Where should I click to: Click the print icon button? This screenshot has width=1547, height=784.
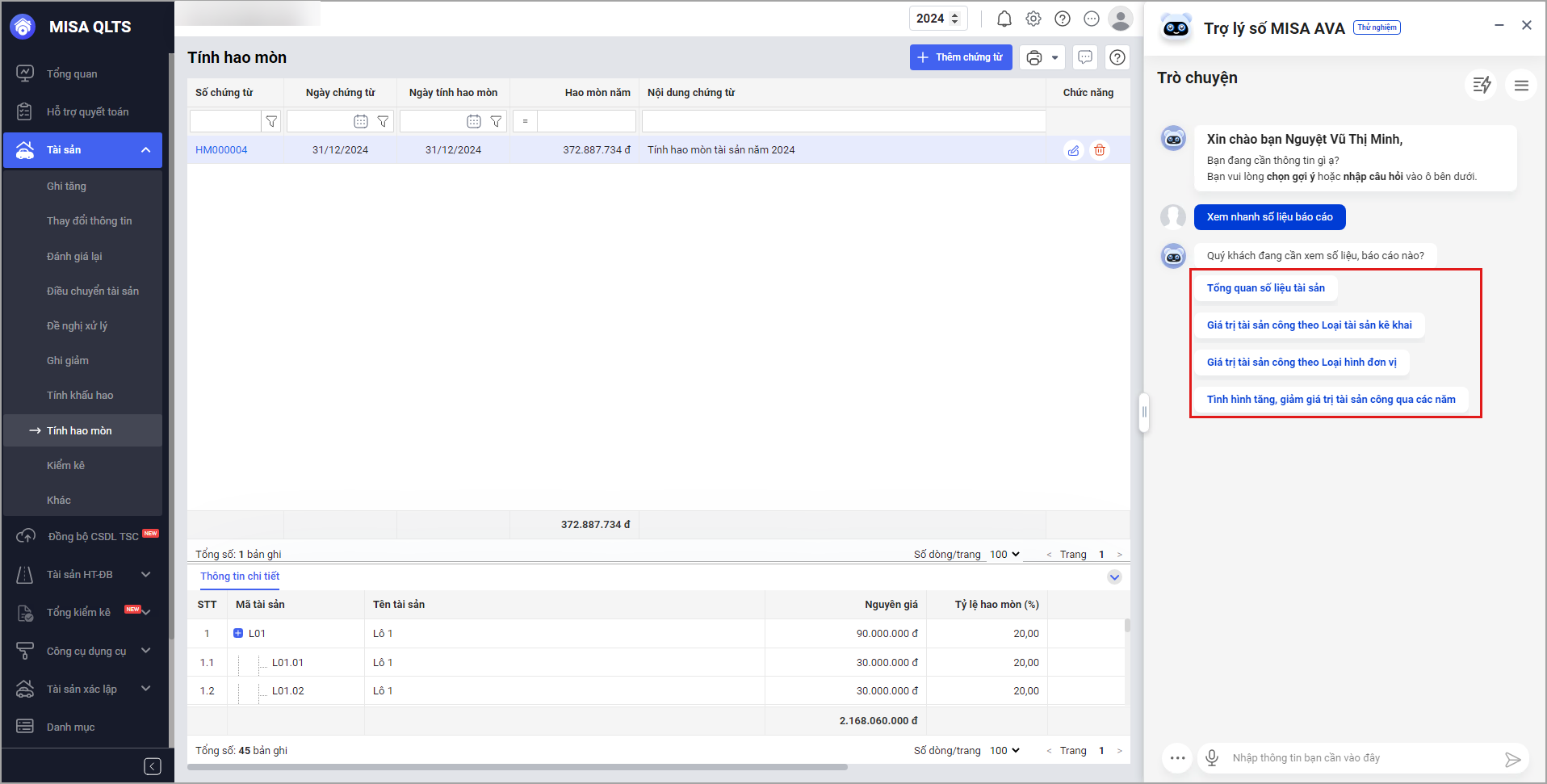coord(1034,57)
